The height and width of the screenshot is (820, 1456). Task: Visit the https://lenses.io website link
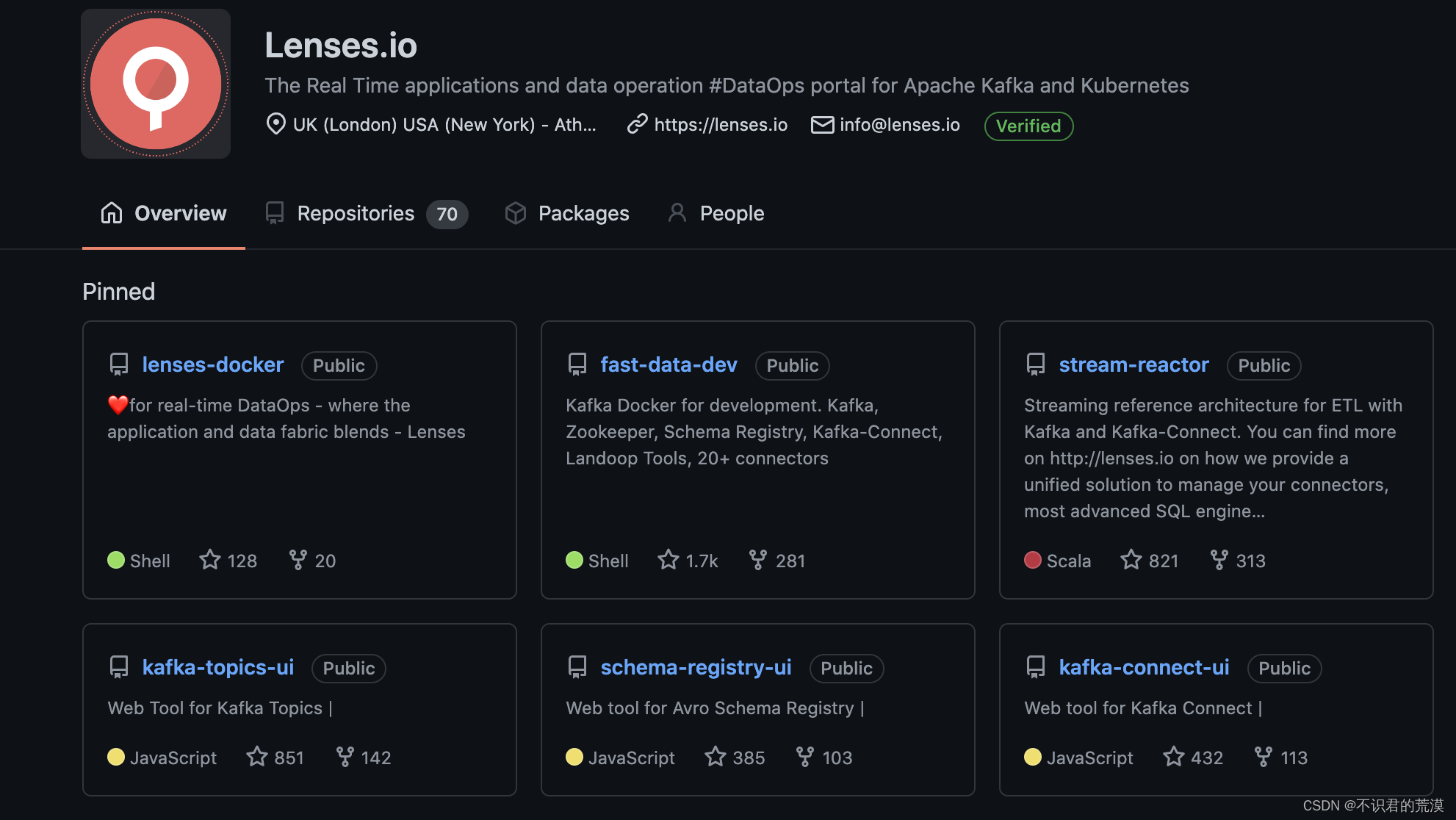(x=720, y=125)
